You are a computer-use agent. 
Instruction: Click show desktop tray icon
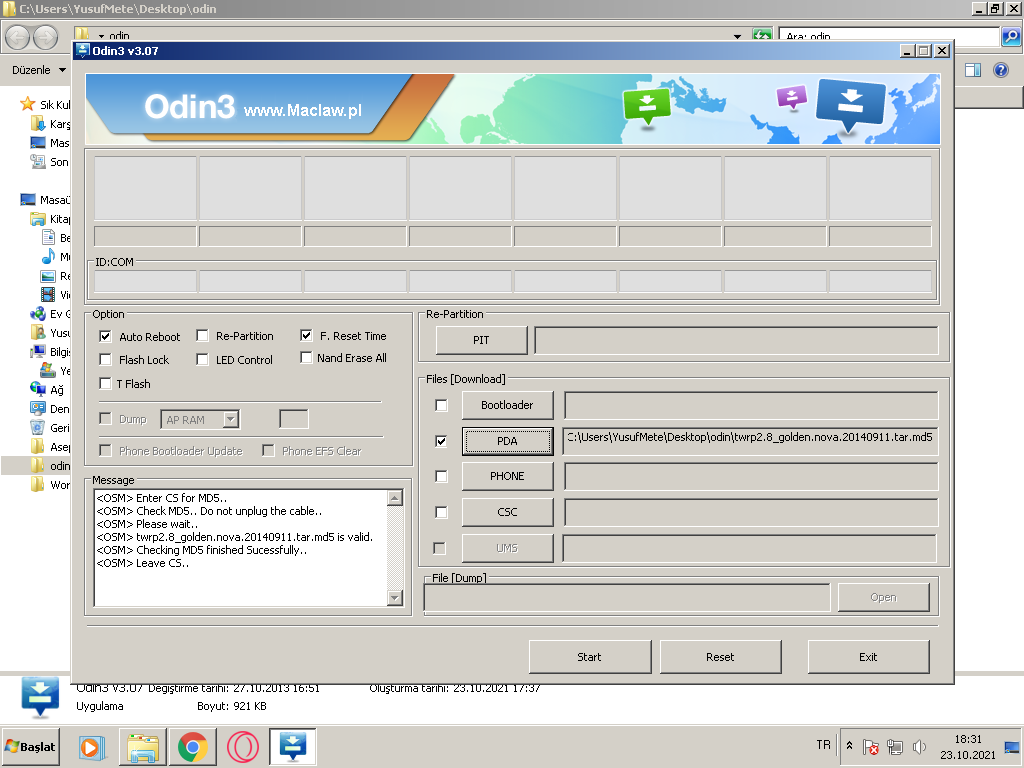[1012, 747]
